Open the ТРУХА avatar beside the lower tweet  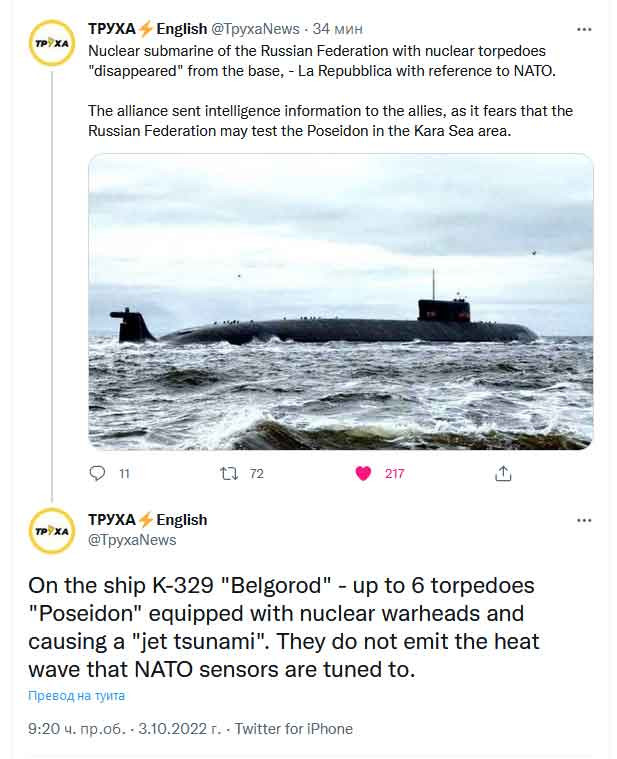(50, 530)
